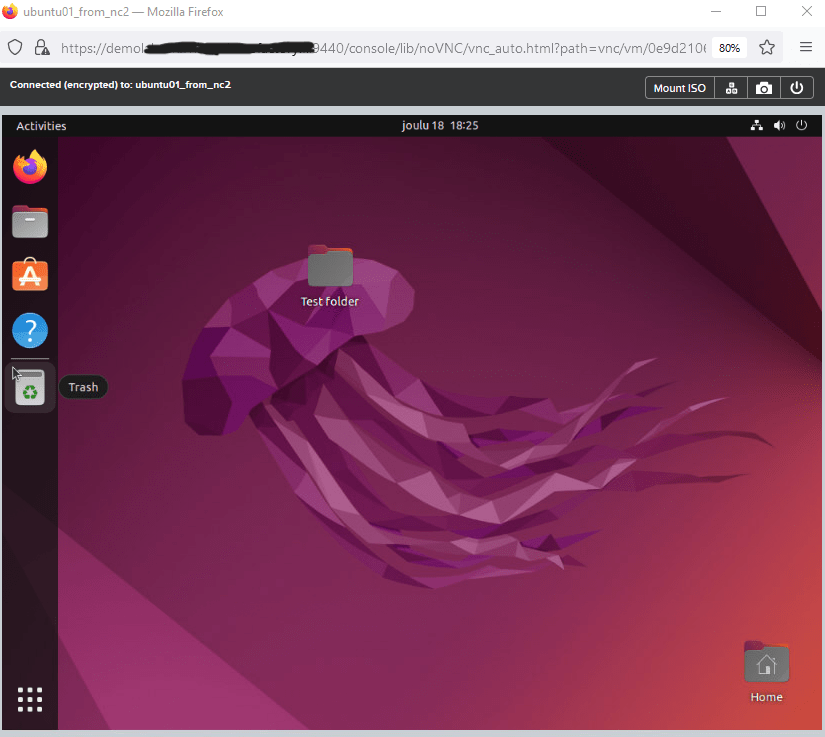825x737 pixels.
Task: Open the Firefox hamburger application menu
Action: (805, 47)
